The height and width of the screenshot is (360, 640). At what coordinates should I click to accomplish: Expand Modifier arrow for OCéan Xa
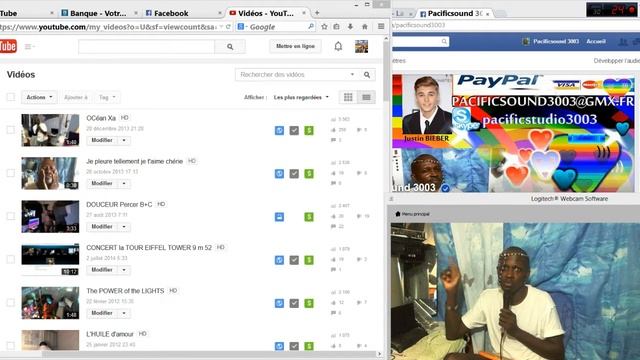(x=124, y=140)
